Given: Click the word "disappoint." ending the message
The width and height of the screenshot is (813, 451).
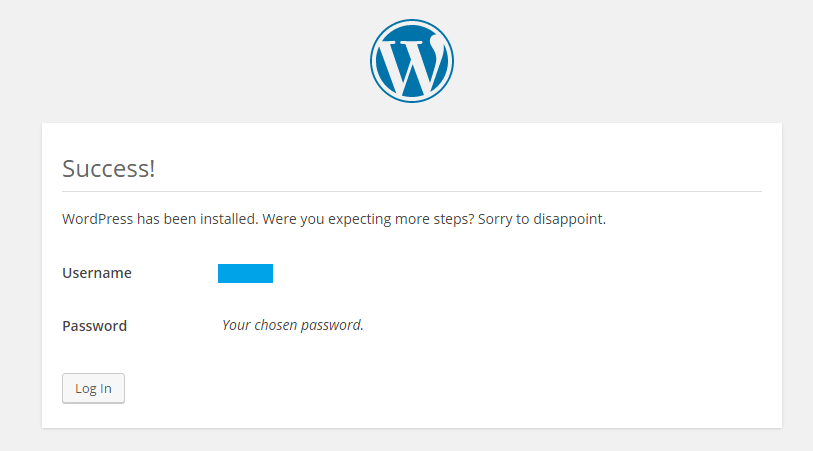Looking at the screenshot, I should (x=569, y=219).
